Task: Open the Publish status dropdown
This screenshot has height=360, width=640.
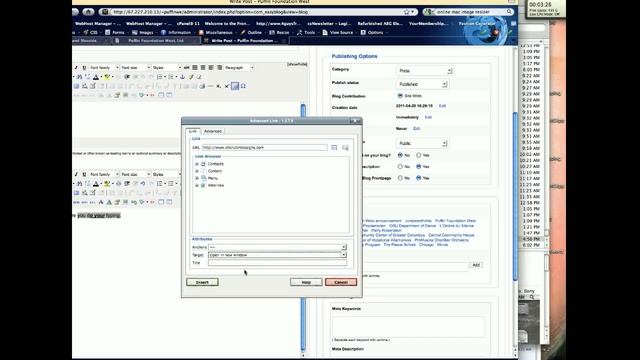Action: coord(422,84)
